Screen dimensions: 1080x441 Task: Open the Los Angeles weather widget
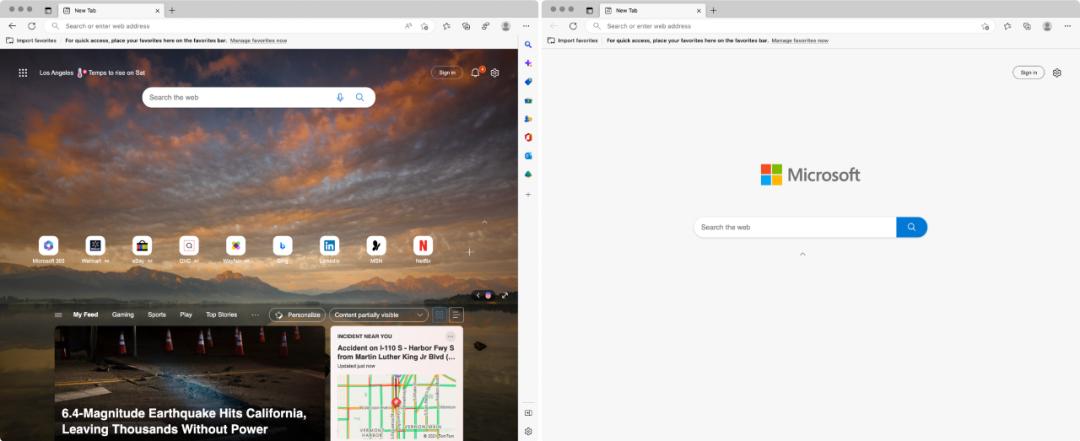click(x=92, y=72)
